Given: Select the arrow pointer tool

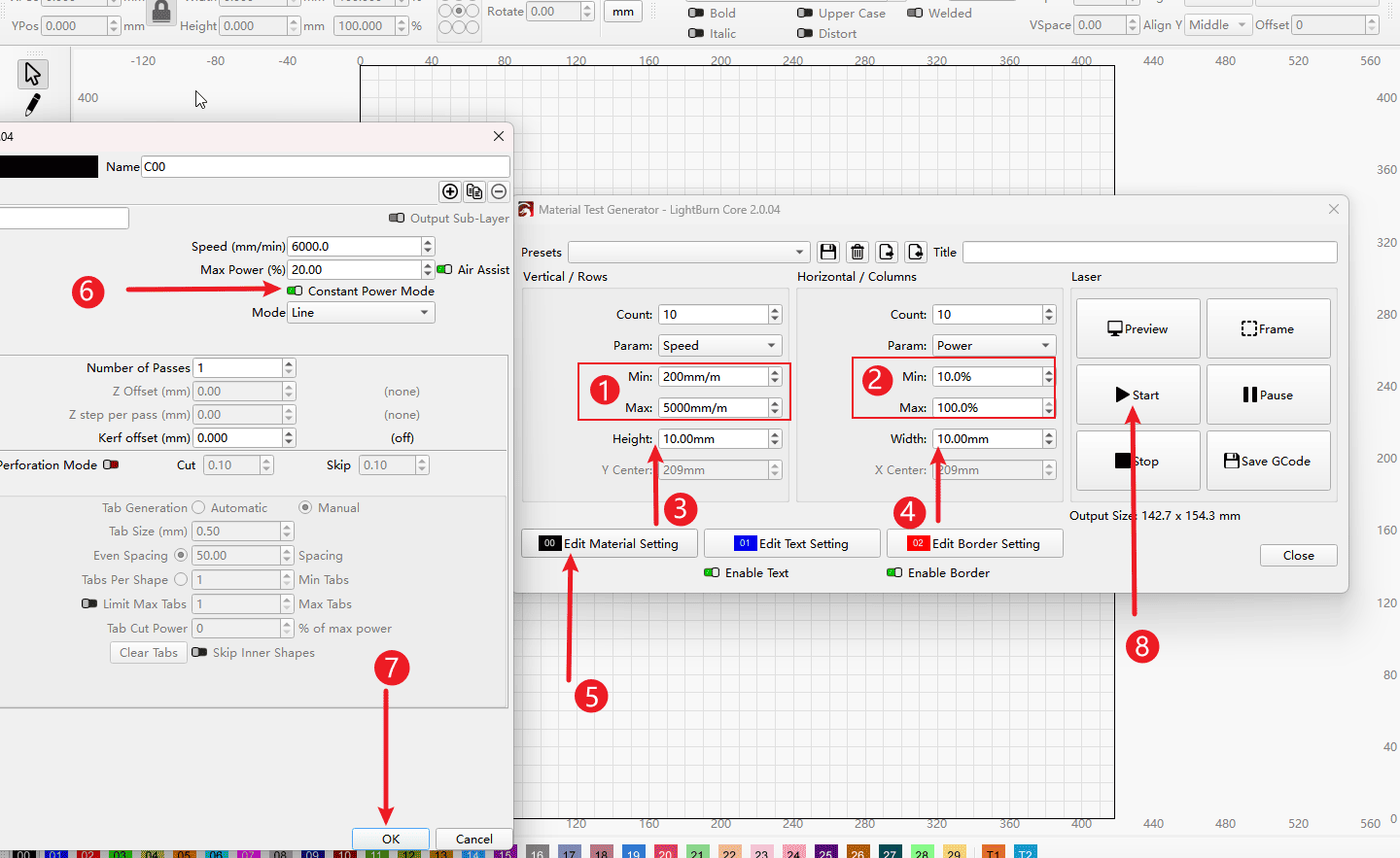Looking at the screenshot, I should tap(33, 74).
